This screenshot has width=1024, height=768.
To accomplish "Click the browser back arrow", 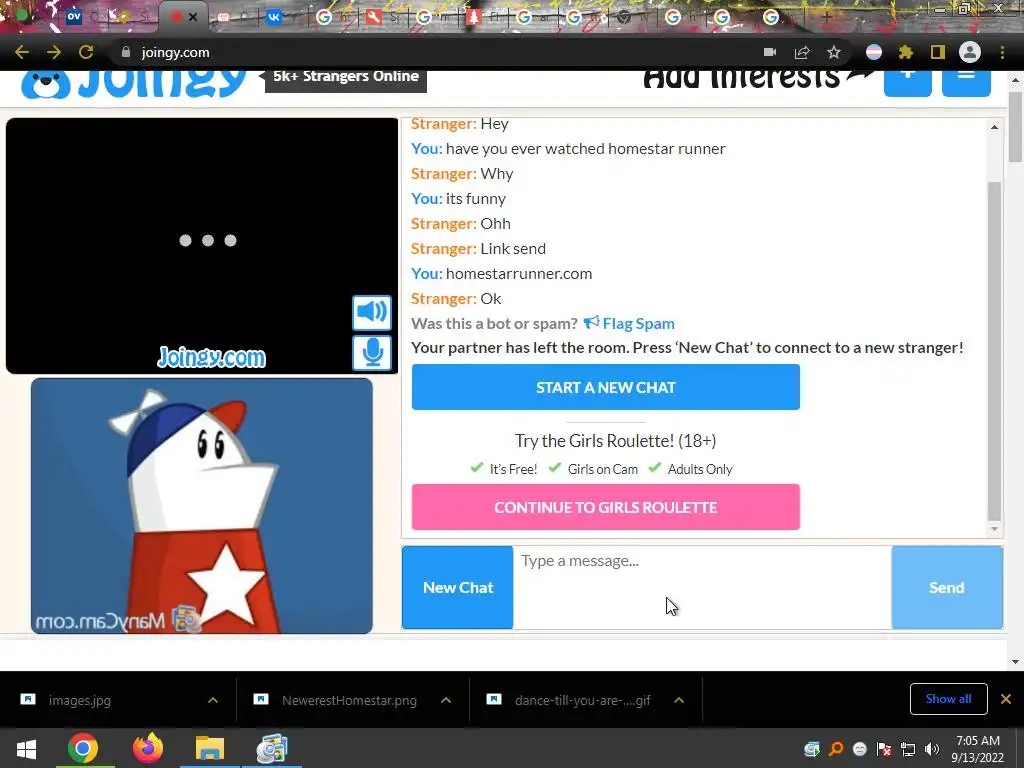I will [22, 52].
